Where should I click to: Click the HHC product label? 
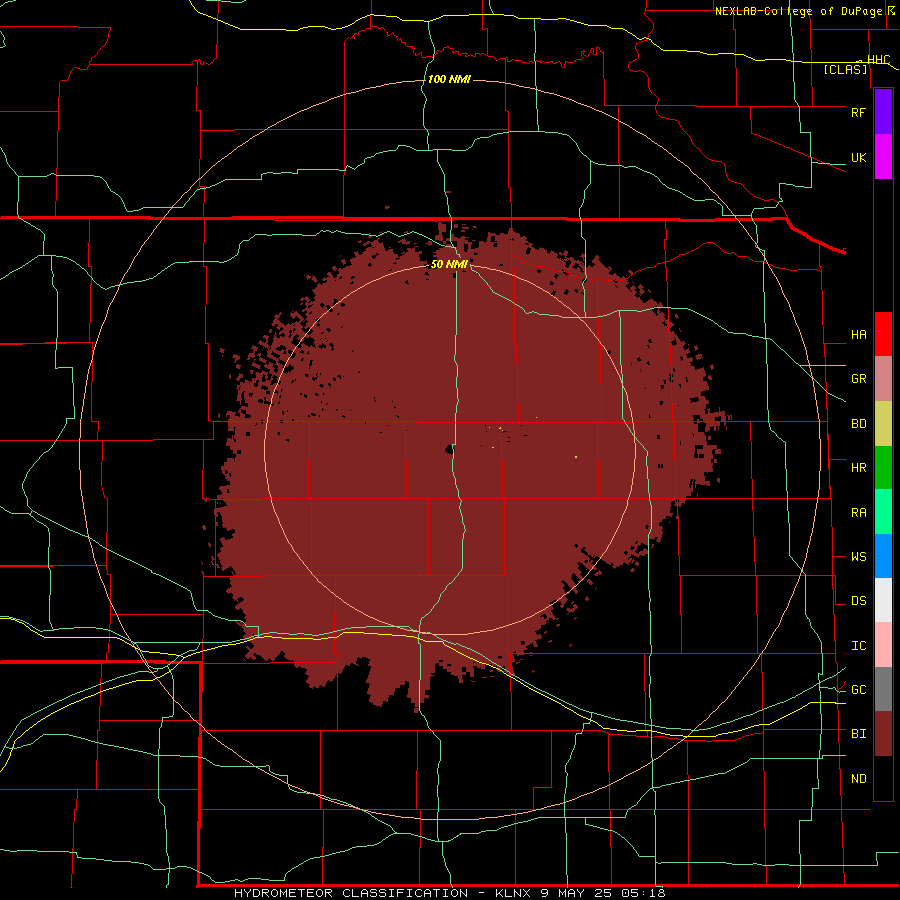(878, 60)
